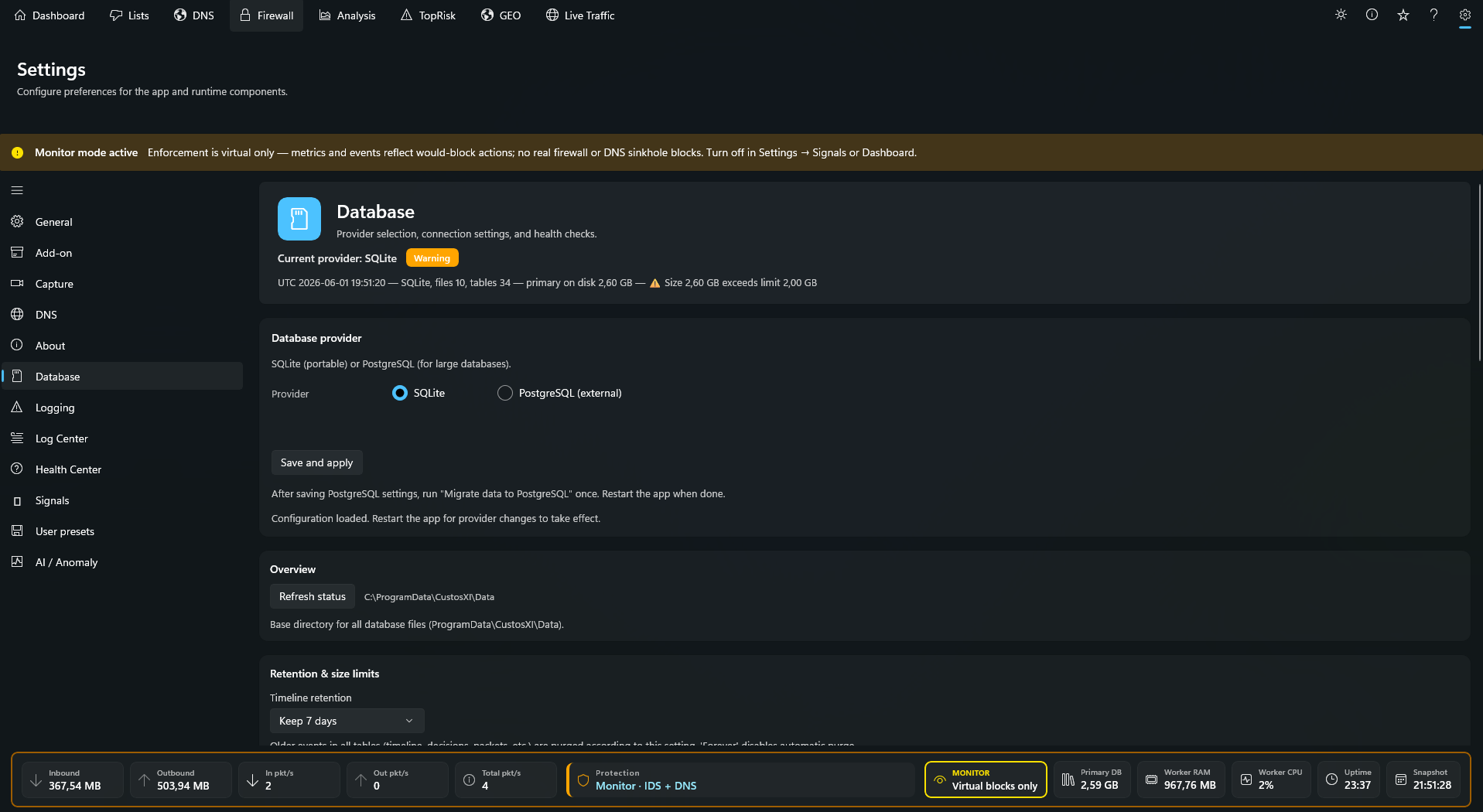Open the Lists tab
This screenshot has height=812, width=1483.
point(129,15)
